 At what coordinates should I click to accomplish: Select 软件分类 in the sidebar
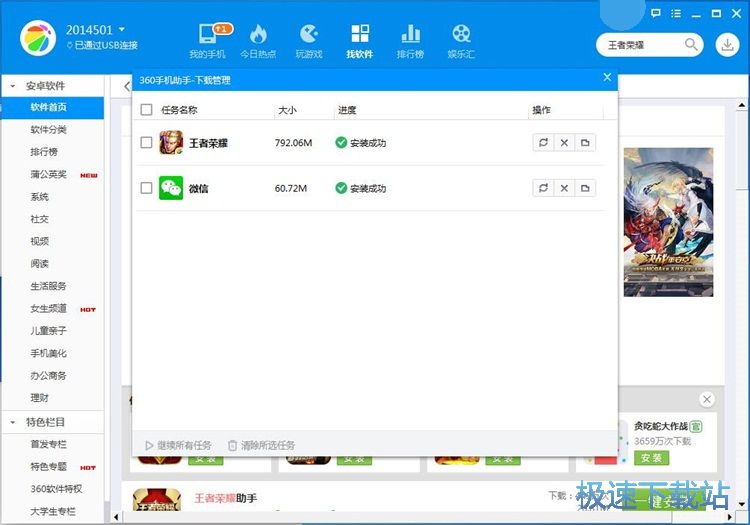(x=49, y=129)
